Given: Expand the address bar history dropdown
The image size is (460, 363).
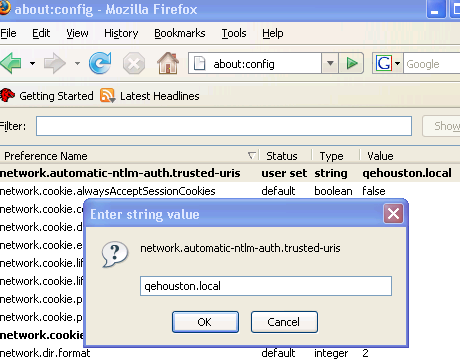Looking at the screenshot, I should [330, 63].
